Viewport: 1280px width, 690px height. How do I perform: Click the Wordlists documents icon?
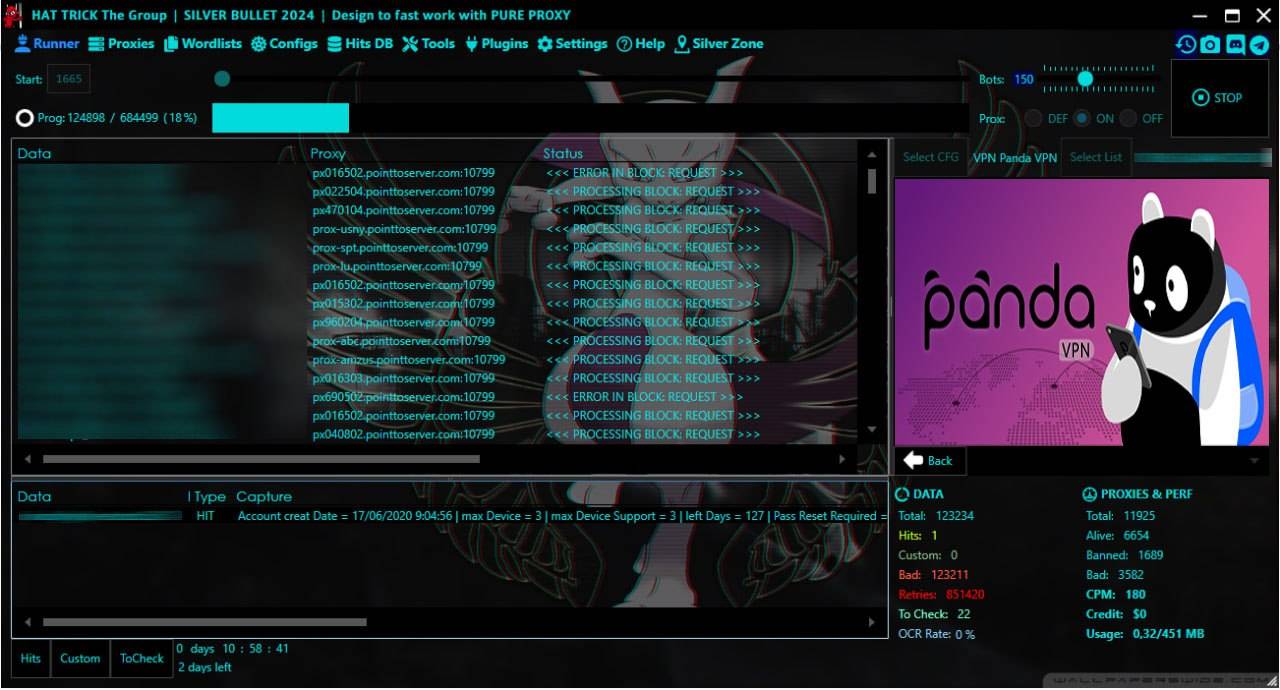(x=171, y=44)
